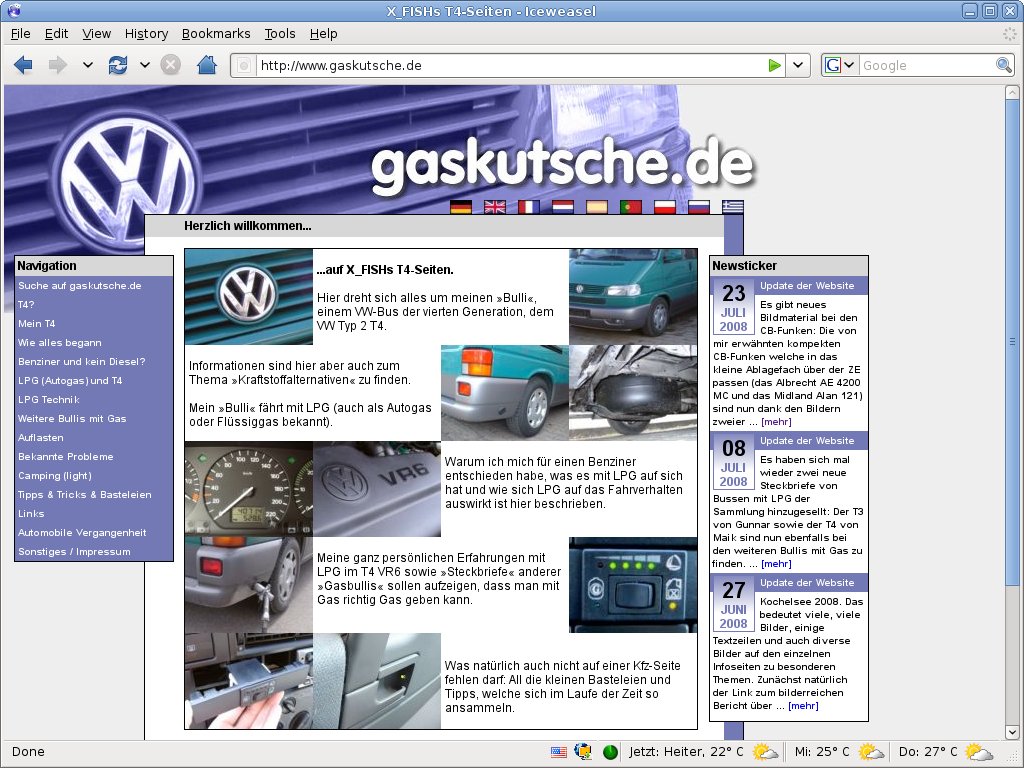This screenshot has width=1024, height=768.
Task: Reload the current page
Action: point(118,65)
